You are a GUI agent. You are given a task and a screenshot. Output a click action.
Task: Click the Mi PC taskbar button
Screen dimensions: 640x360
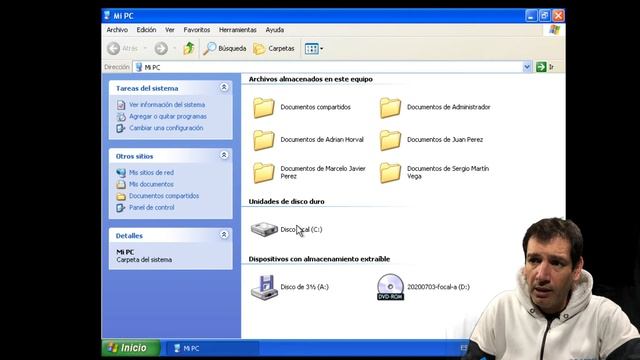point(212,348)
